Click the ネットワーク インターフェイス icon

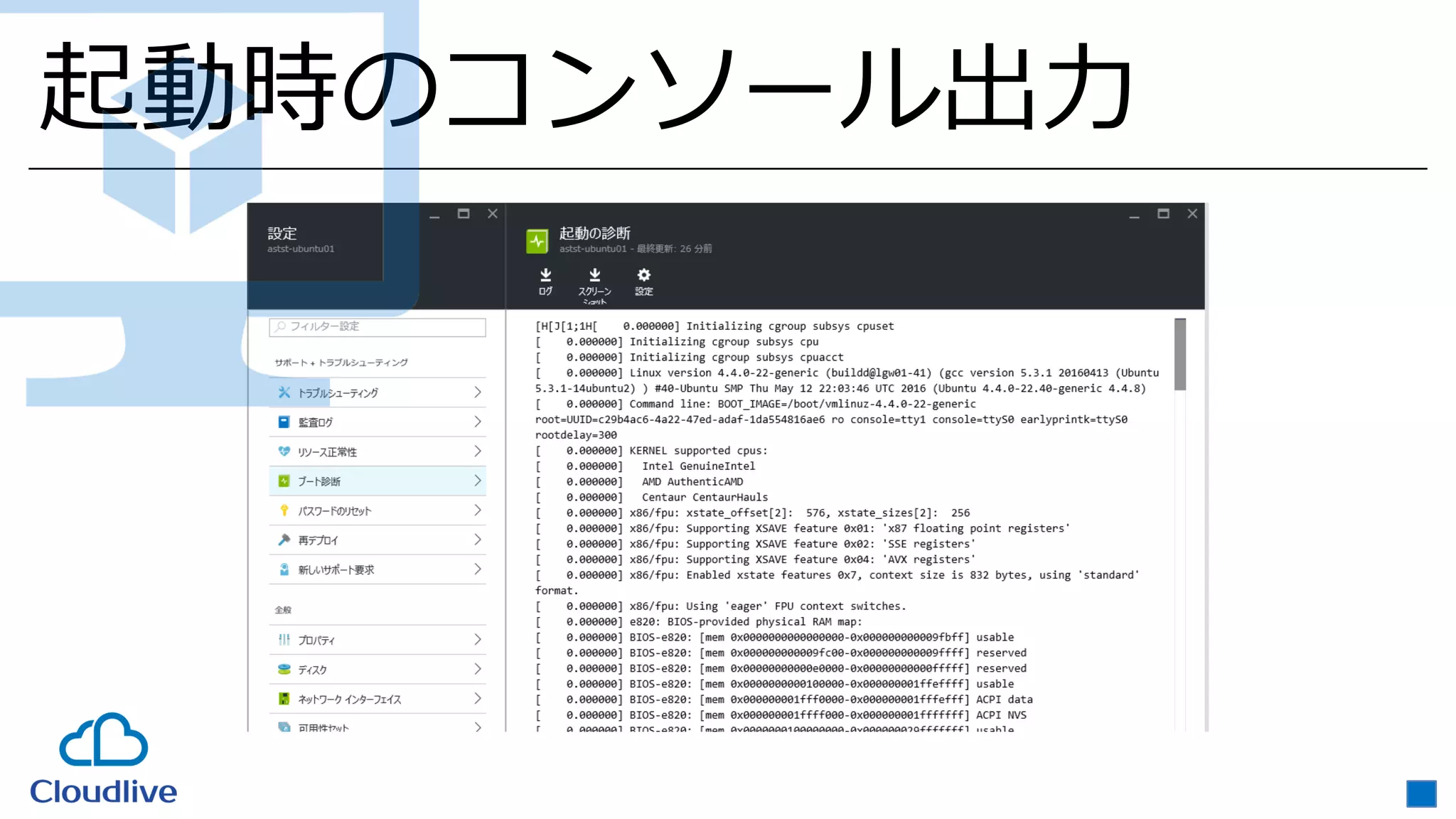284,699
